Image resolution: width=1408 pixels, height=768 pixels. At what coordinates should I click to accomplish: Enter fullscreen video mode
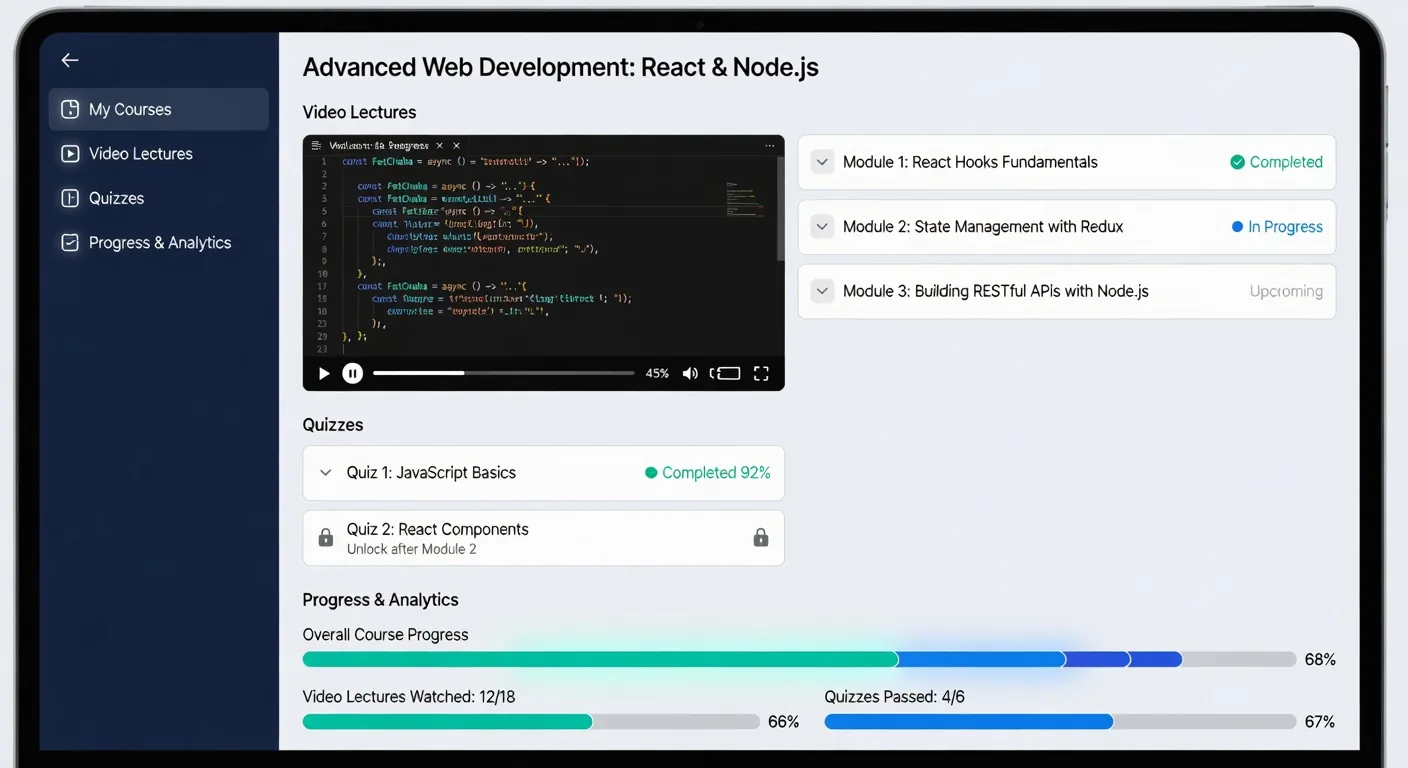(x=761, y=373)
